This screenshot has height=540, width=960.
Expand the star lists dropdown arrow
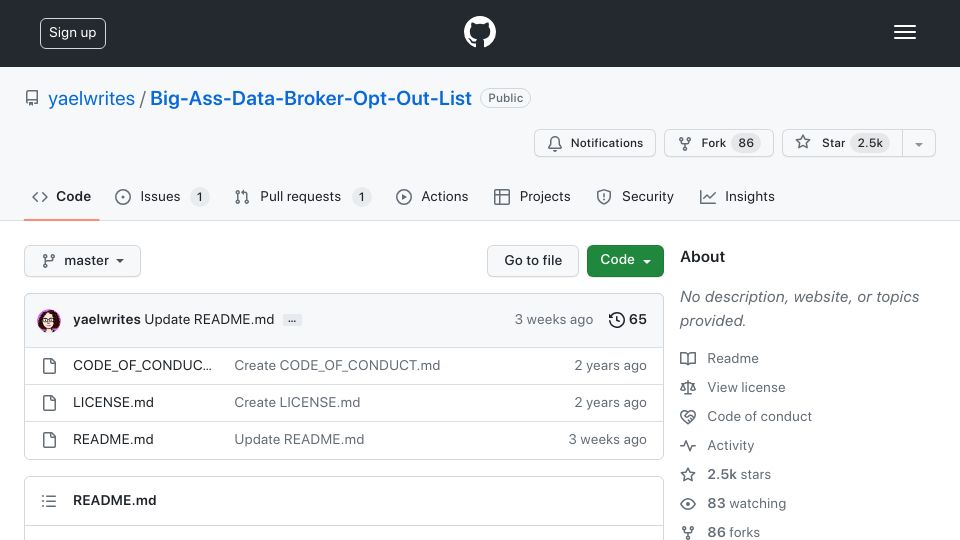918,144
